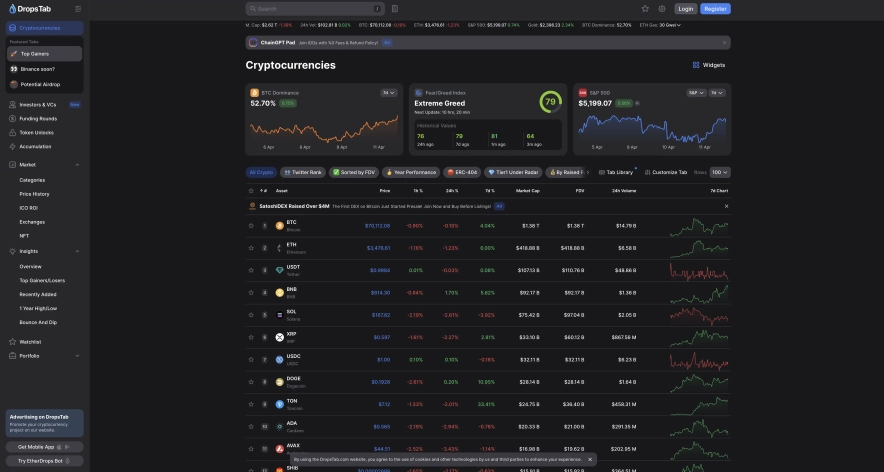884x472 pixels.
Task: Click the Register button
Action: tap(715, 9)
